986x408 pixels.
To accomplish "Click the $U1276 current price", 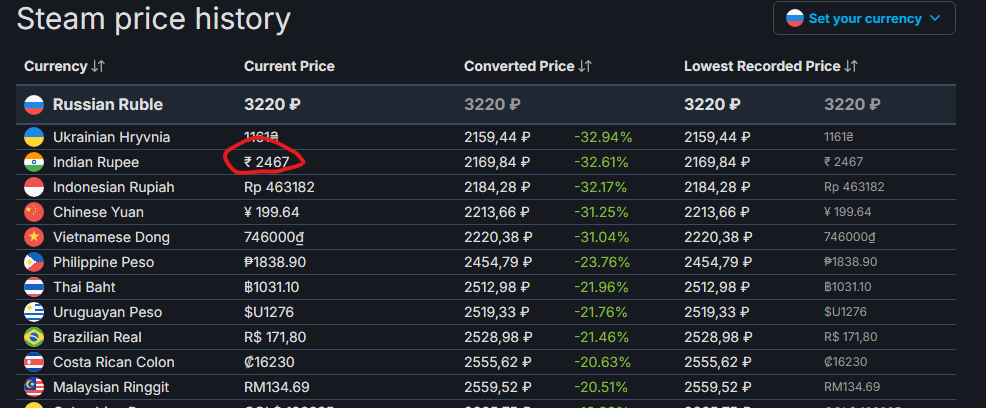I will 269,312.
